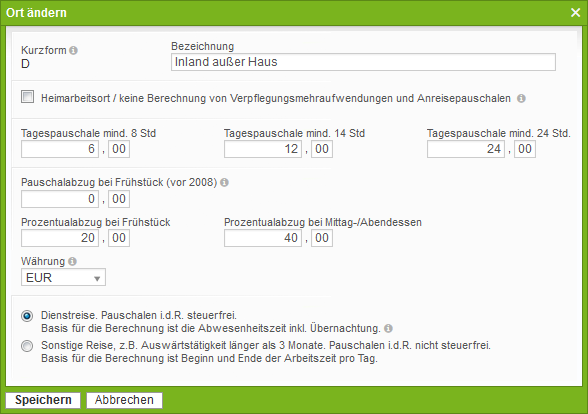
Task: Click Tagespauschale mind. 24 Std amount field
Action: pos(466,149)
